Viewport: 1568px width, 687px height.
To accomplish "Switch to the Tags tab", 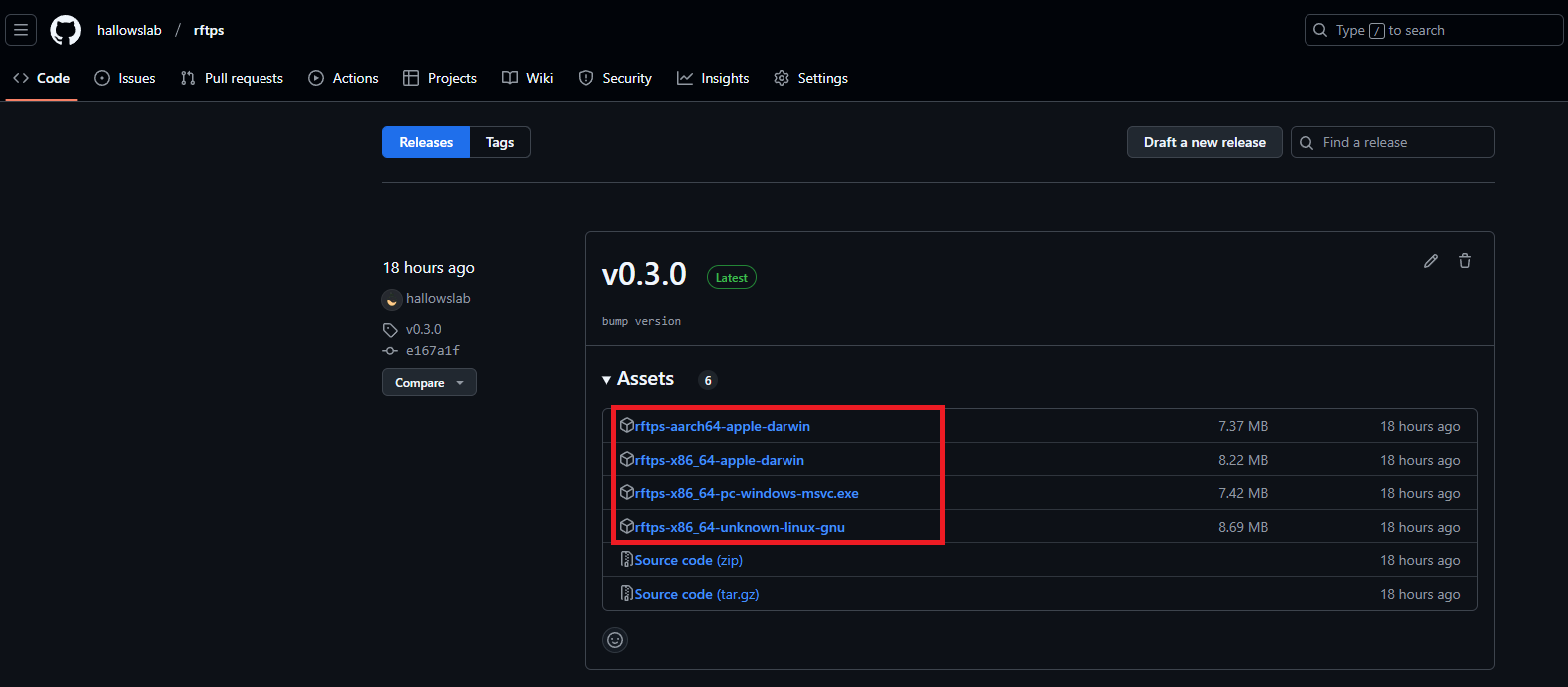I will click(499, 142).
